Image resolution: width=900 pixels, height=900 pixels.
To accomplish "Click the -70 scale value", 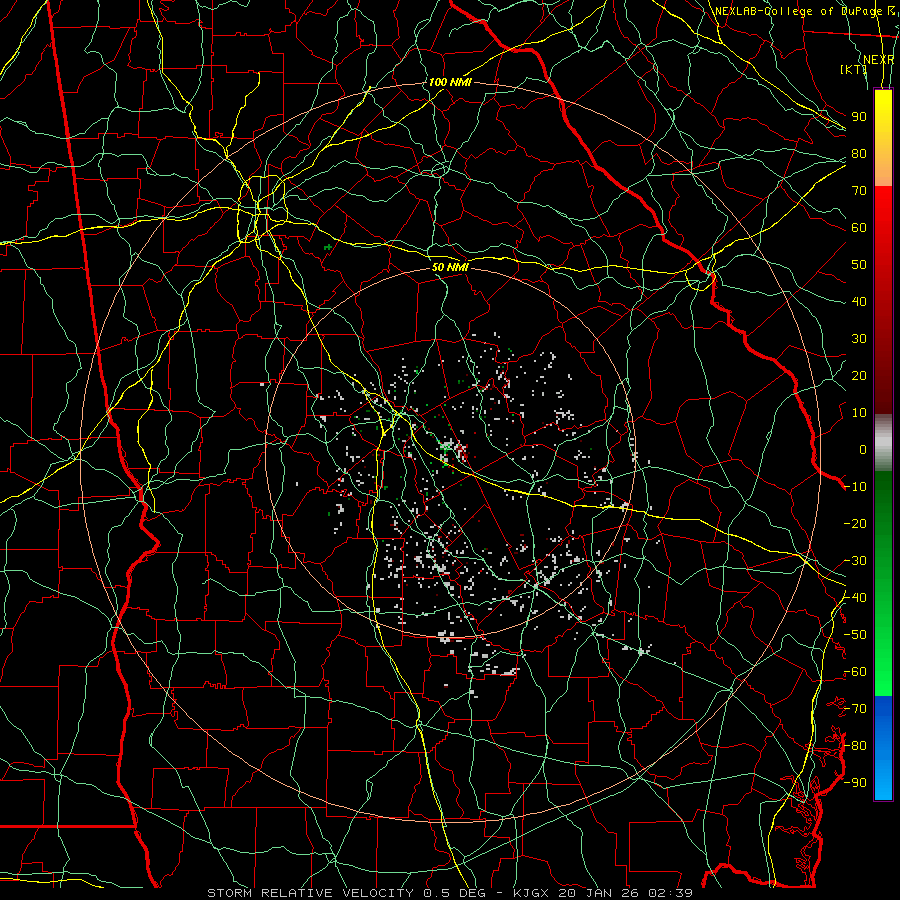I will click(x=855, y=709).
